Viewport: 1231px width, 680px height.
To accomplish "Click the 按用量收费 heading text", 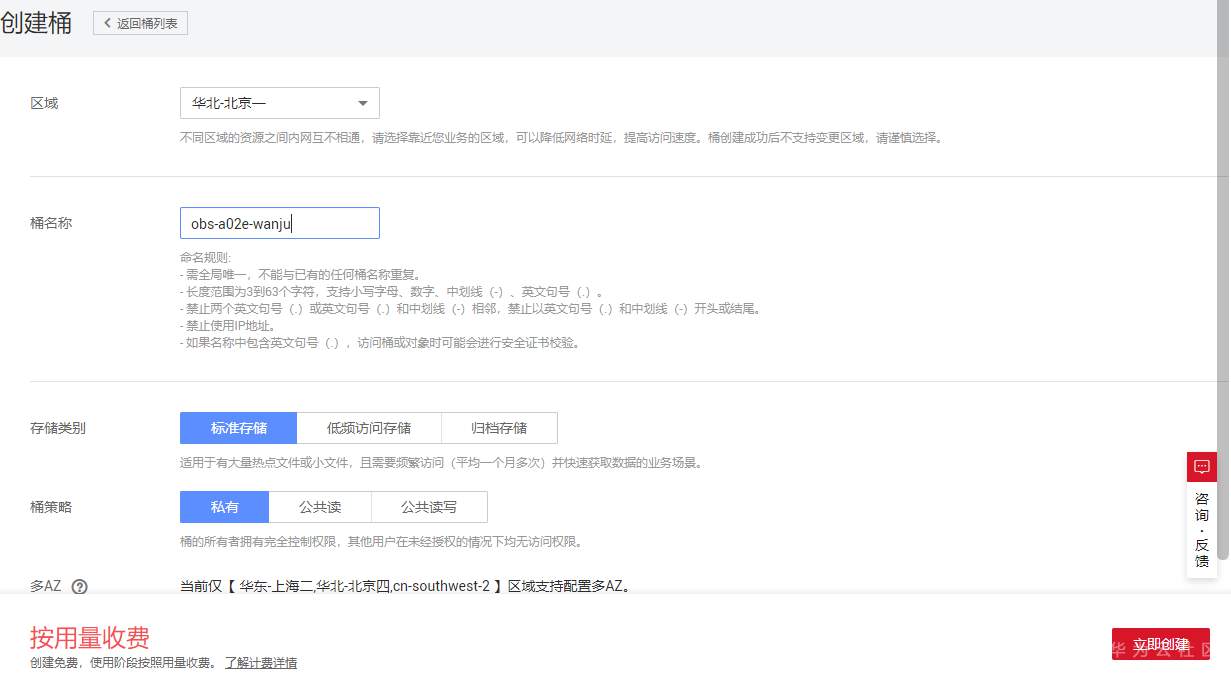I will [x=90, y=638].
